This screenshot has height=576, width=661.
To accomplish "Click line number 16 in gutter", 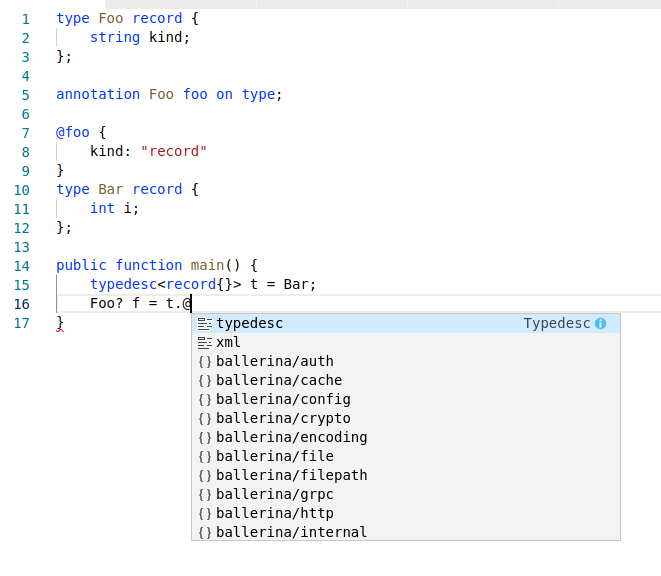I will [22, 304].
